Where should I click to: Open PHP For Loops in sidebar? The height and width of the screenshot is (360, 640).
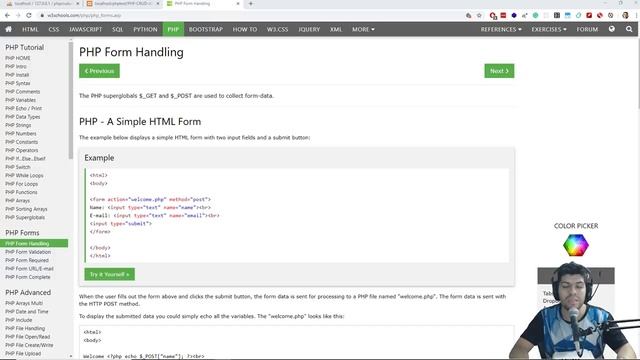(21, 184)
